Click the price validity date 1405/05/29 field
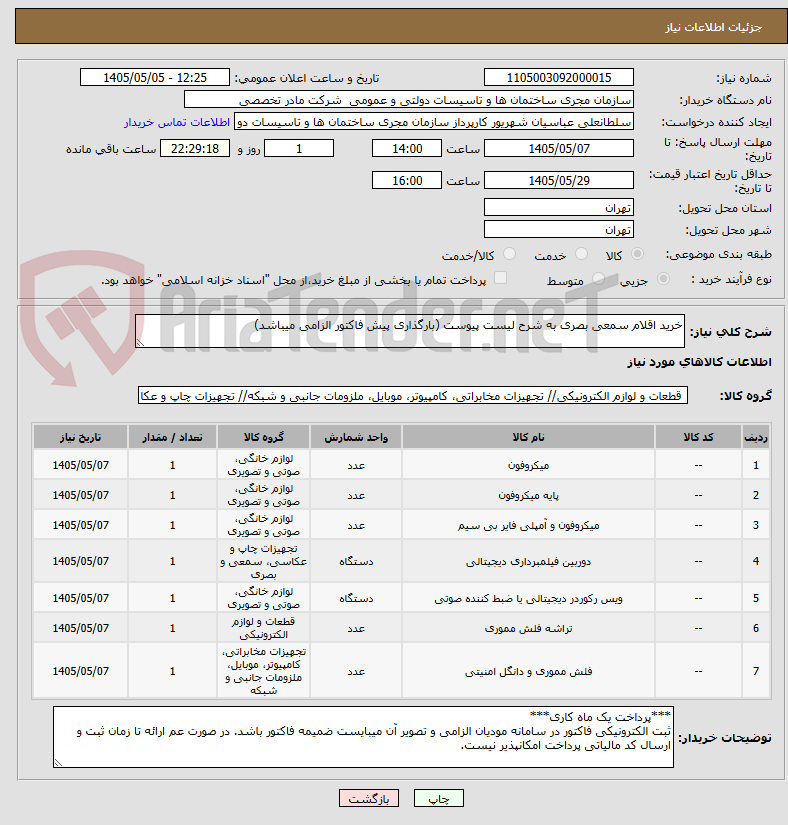This screenshot has width=788, height=825. coord(559,180)
